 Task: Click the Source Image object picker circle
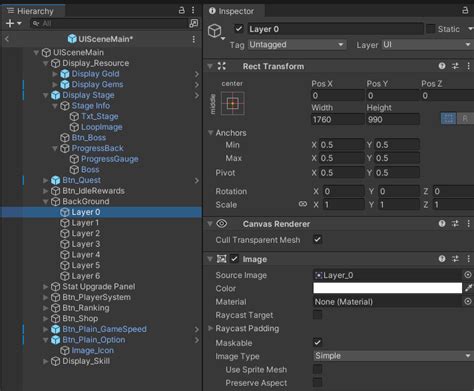coord(468,275)
